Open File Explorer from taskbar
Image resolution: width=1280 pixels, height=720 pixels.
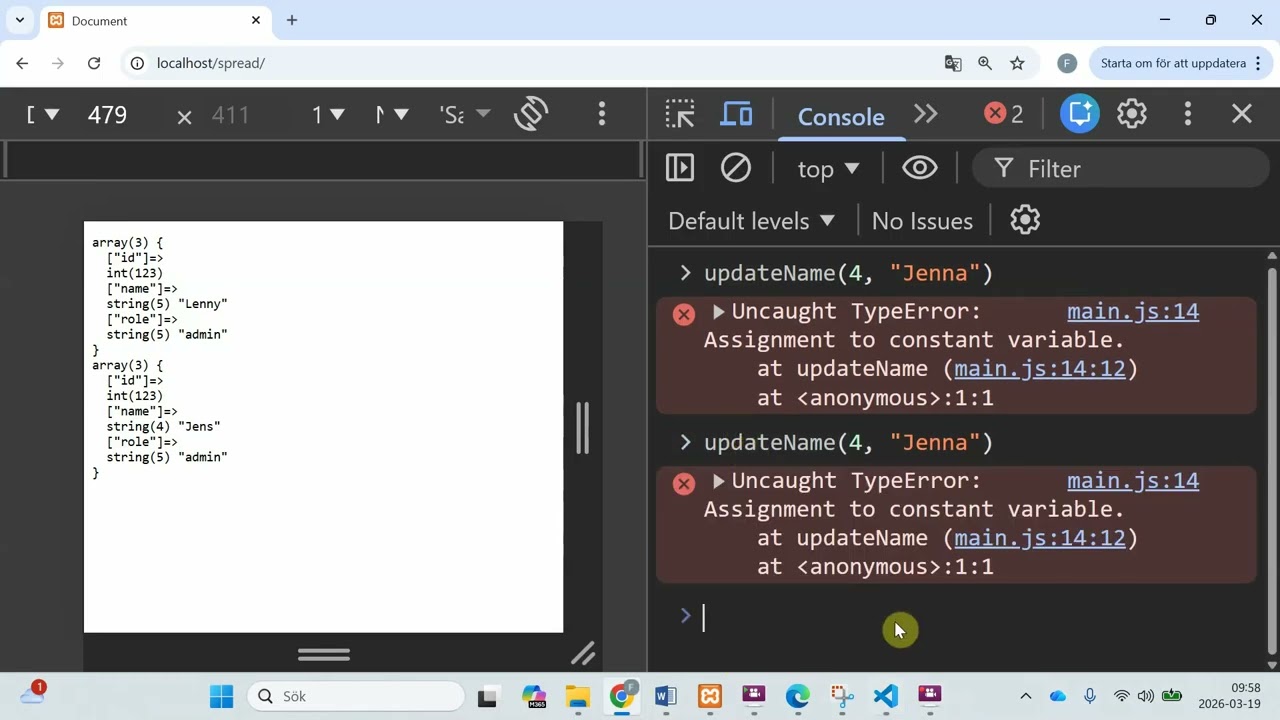tap(578, 696)
